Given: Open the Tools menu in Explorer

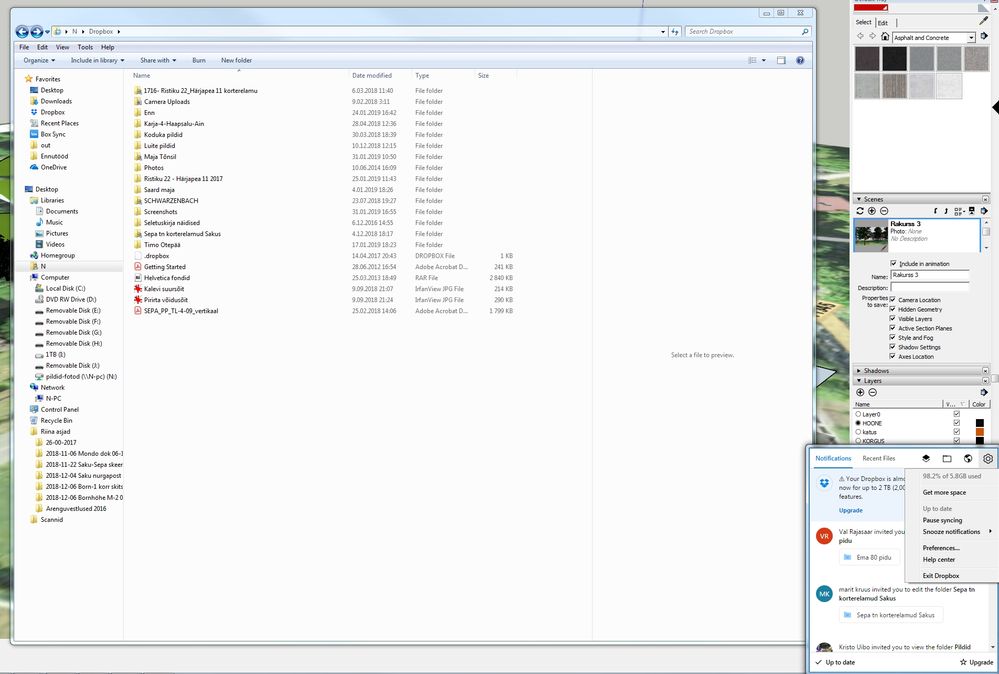Looking at the screenshot, I should pyautogui.click(x=85, y=47).
